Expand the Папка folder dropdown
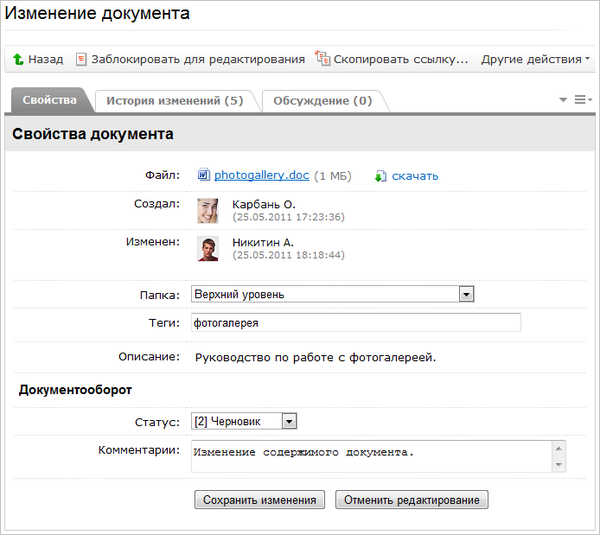The image size is (600, 535). click(465, 294)
